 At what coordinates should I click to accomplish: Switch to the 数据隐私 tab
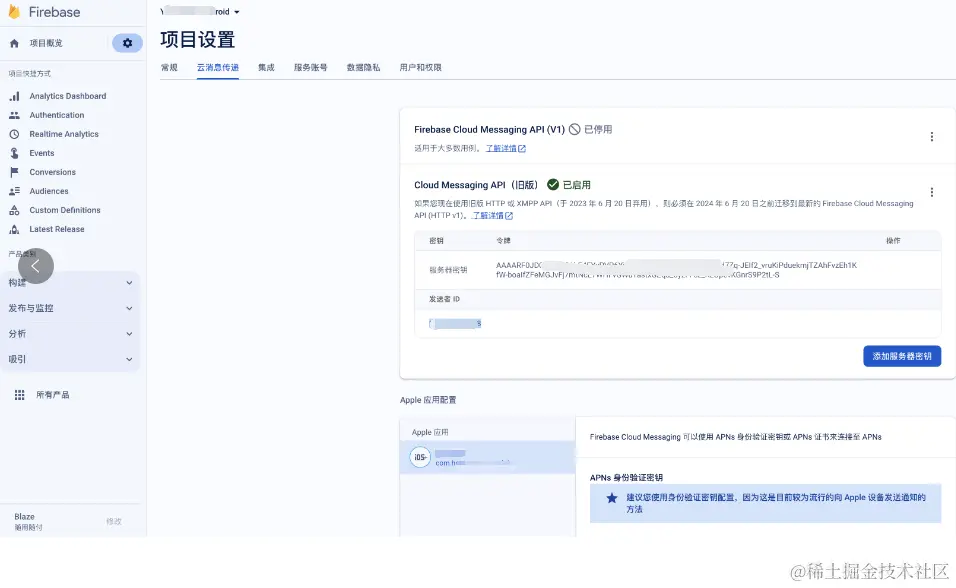(x=363, y=68)
